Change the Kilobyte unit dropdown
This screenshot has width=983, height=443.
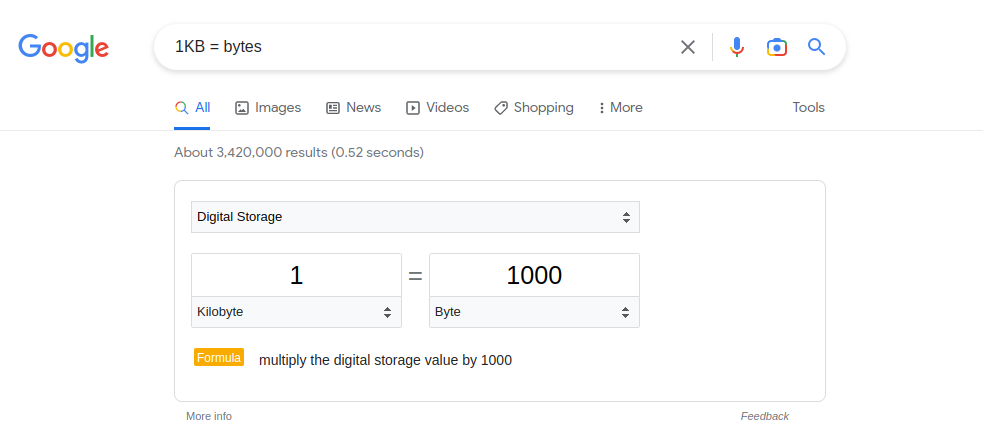[296, 312]
